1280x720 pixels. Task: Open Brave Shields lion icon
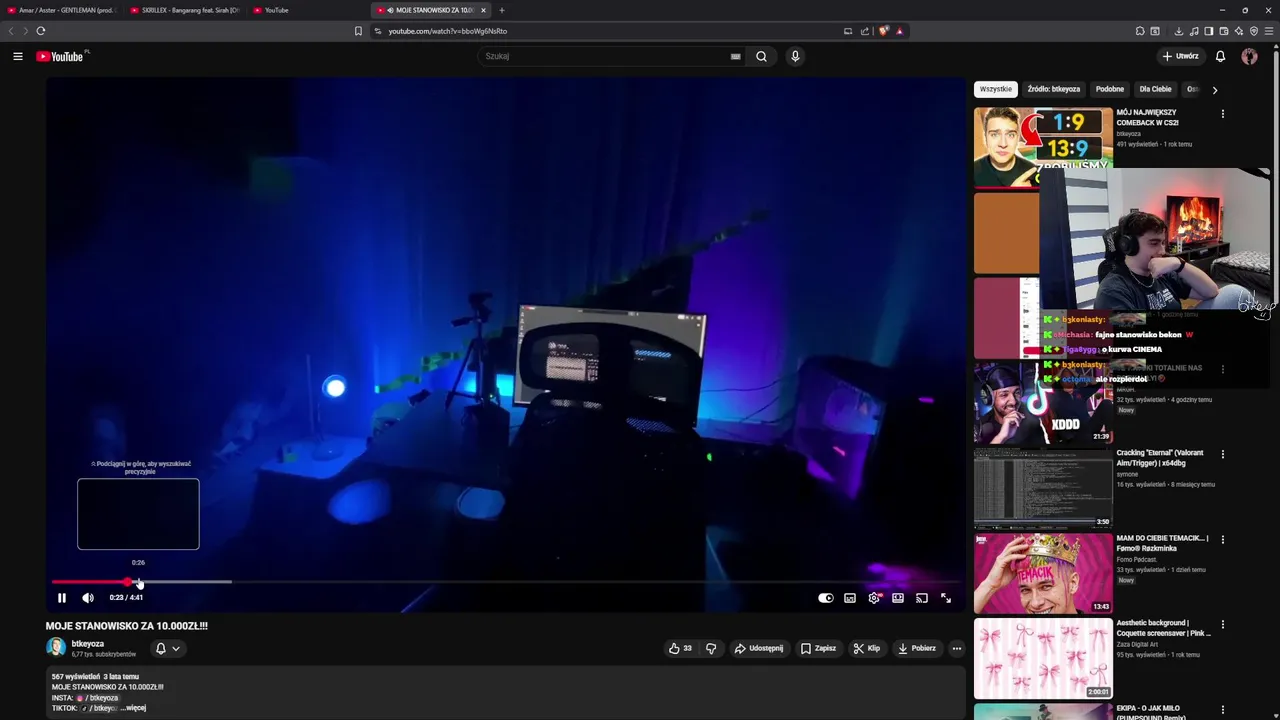884,31
